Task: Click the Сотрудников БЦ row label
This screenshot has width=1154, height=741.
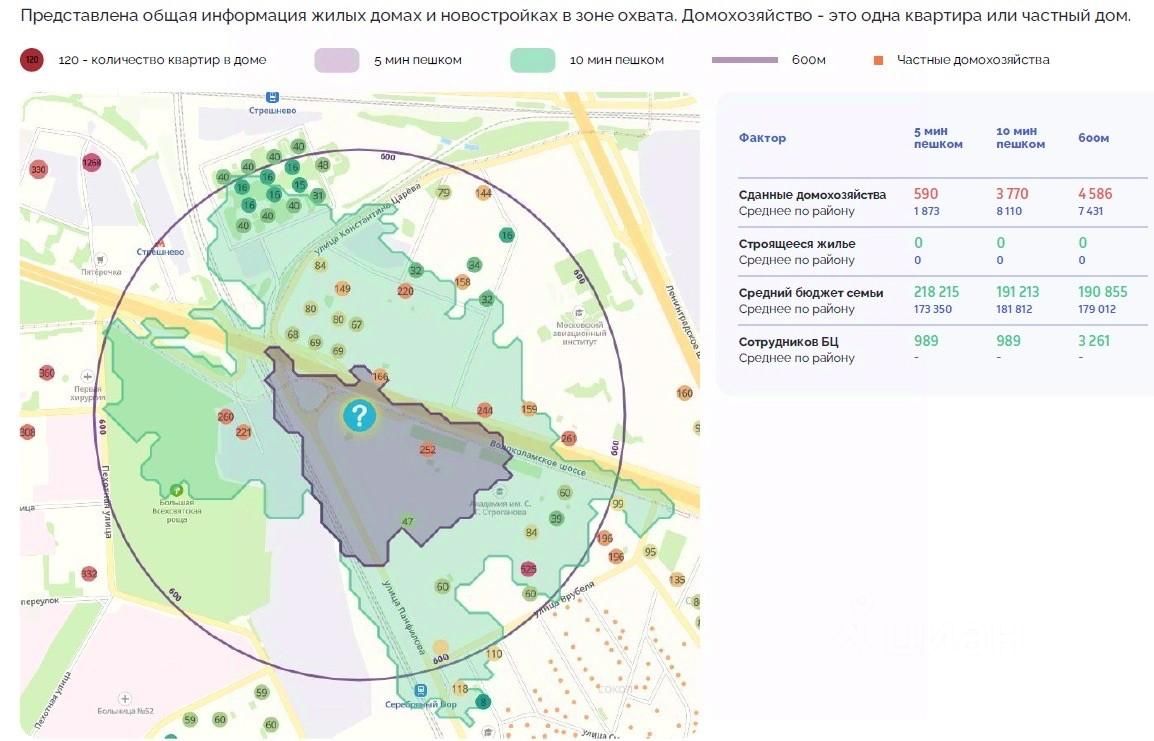Action: 788,342
